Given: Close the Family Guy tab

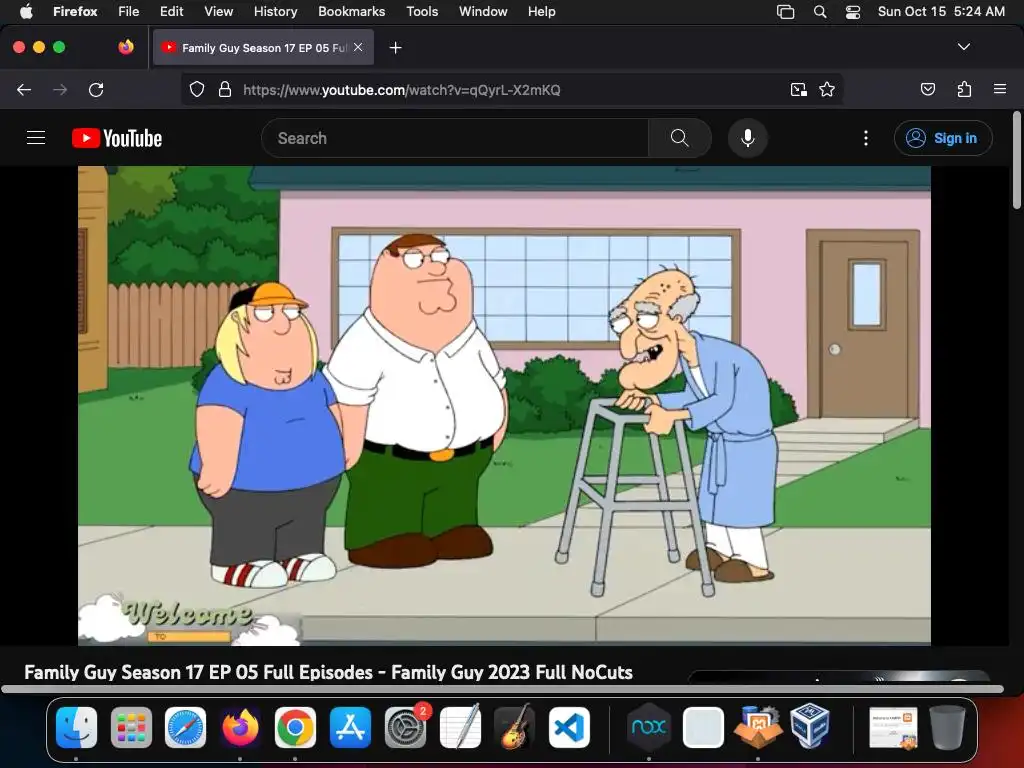Looking at the screenshot, I should pos(358,47).
